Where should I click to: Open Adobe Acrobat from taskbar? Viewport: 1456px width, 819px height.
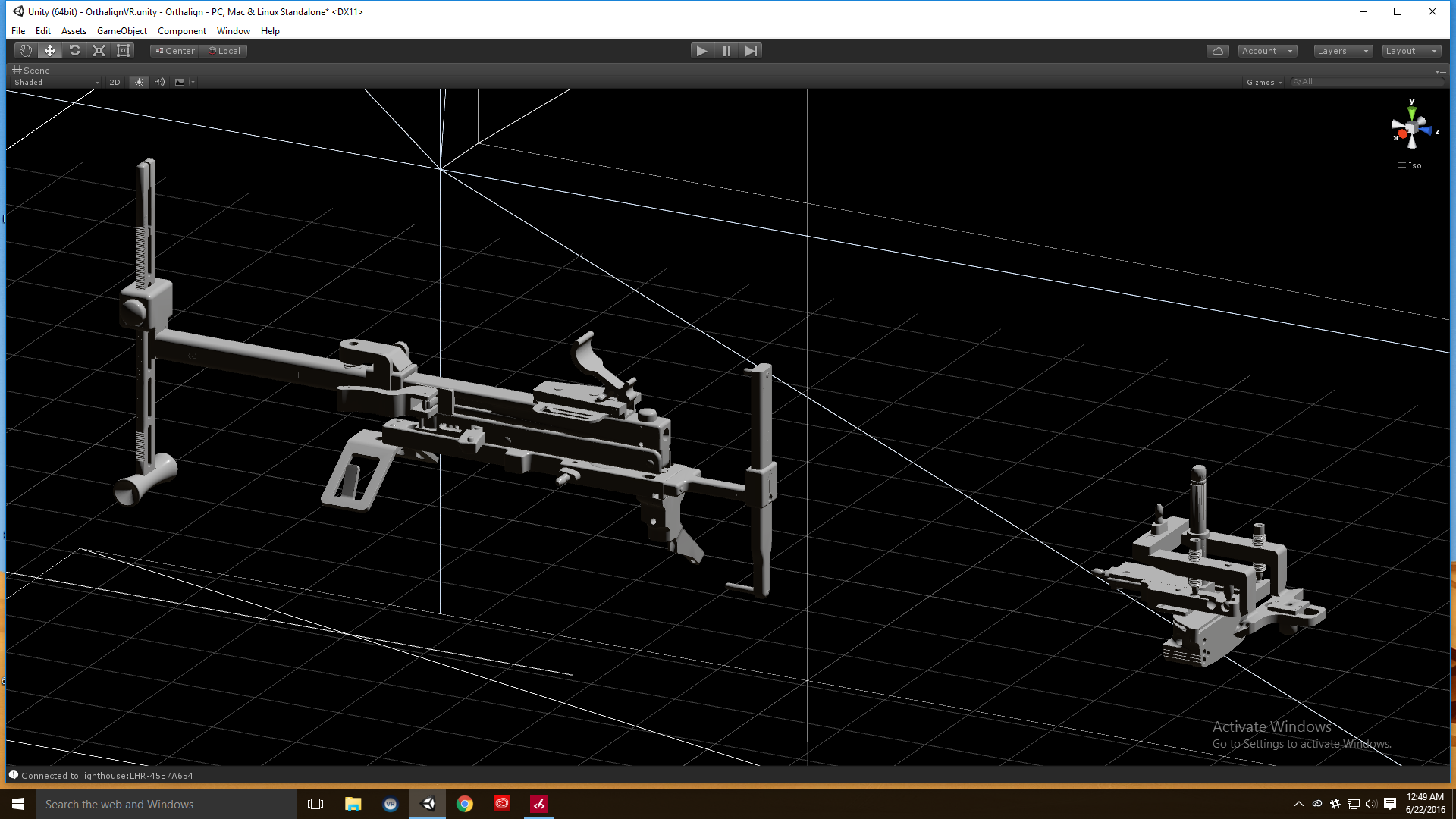tap(539, 804)
